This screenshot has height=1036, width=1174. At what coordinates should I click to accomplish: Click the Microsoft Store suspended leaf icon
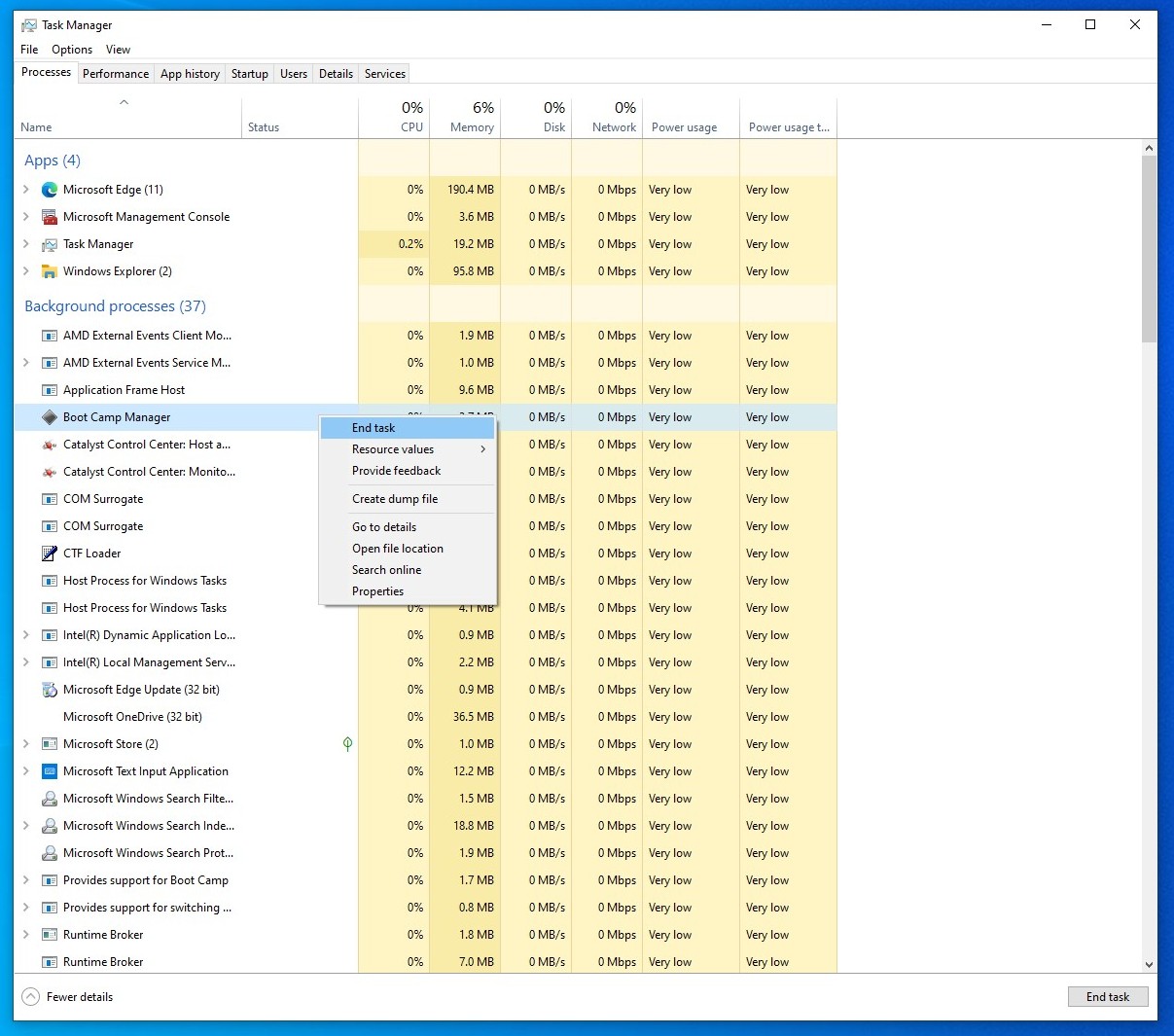point(347,744)
